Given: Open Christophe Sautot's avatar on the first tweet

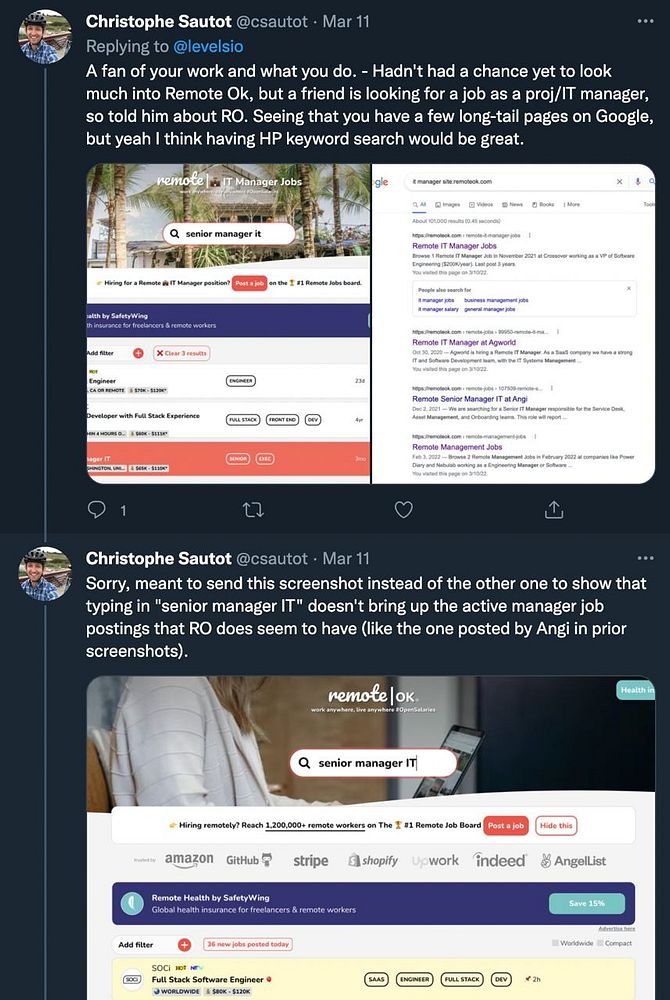Looking at the screenshot, I should (x=45, y=38).
